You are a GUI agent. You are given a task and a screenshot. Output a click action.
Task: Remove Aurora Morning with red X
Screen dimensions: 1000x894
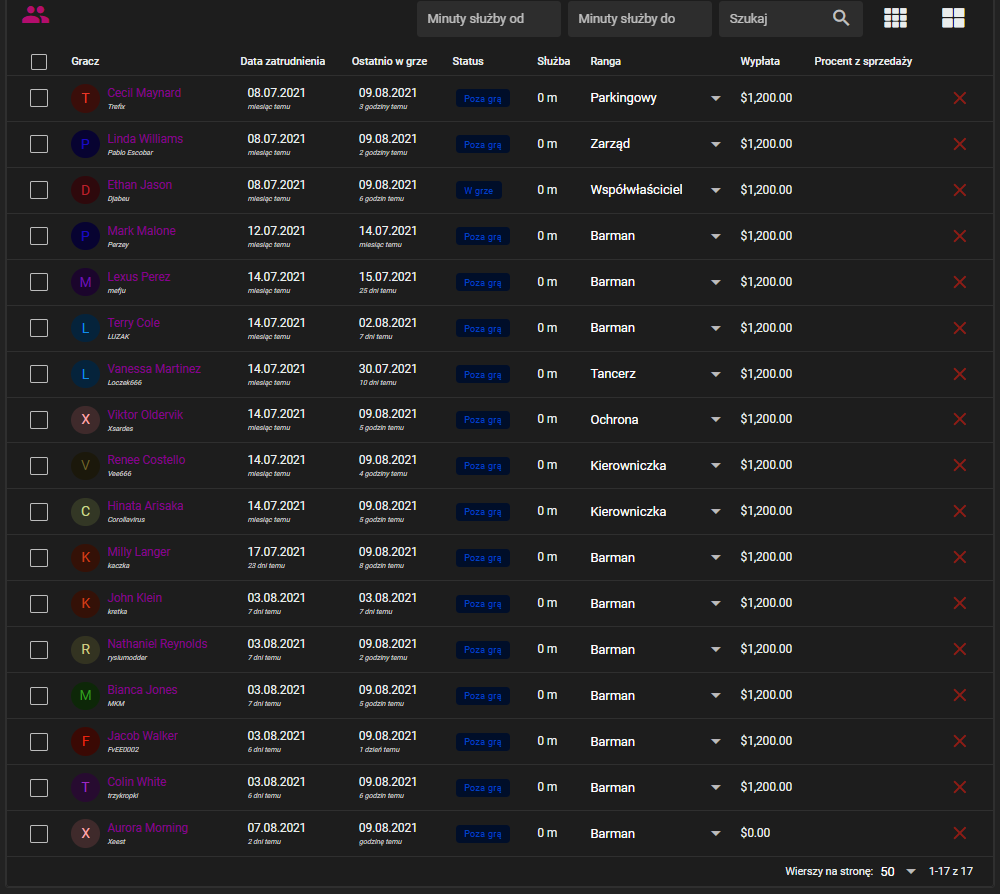(x=959, y=833)
